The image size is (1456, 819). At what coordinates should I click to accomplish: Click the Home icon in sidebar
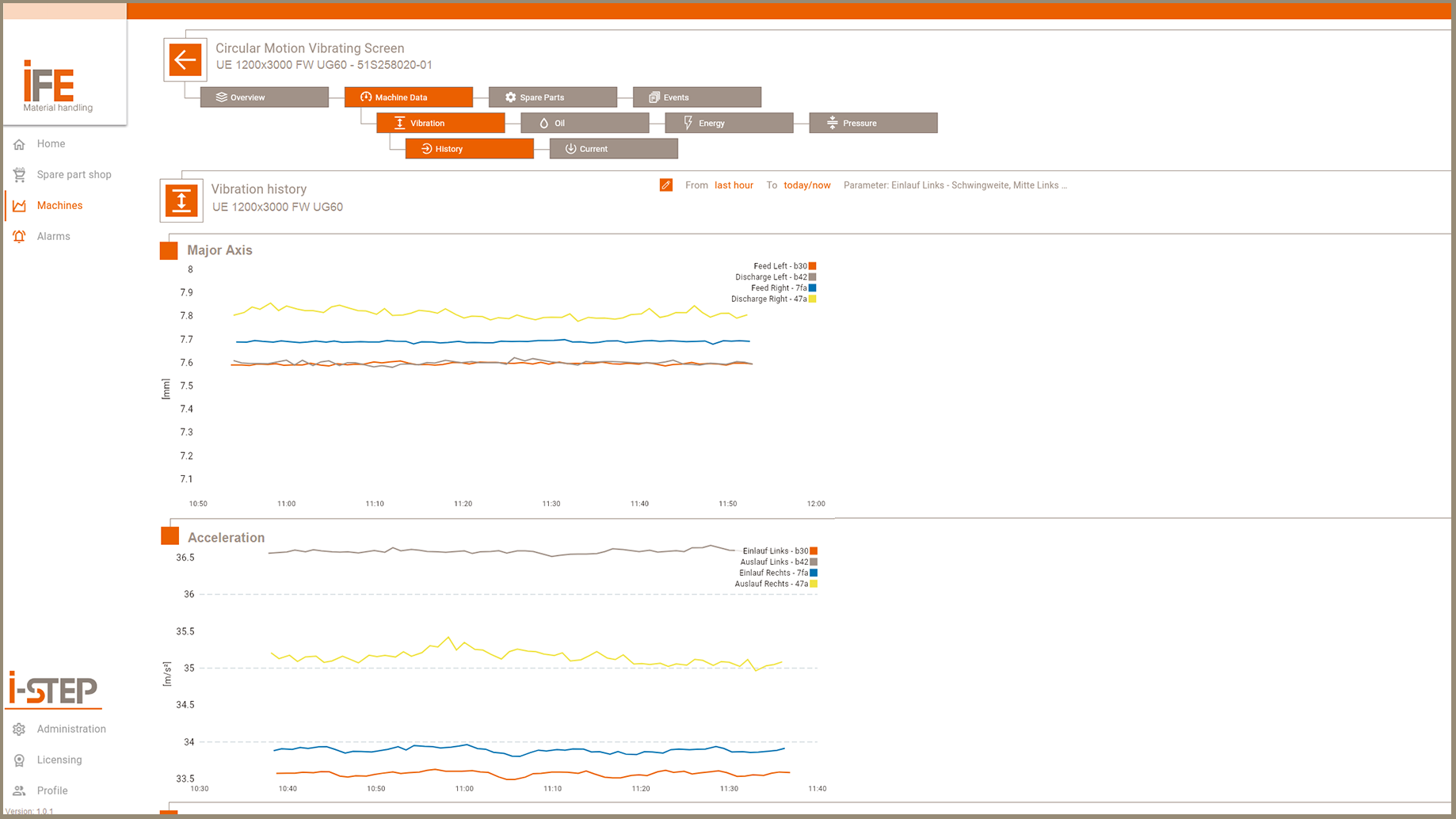(x=19, y=144)
